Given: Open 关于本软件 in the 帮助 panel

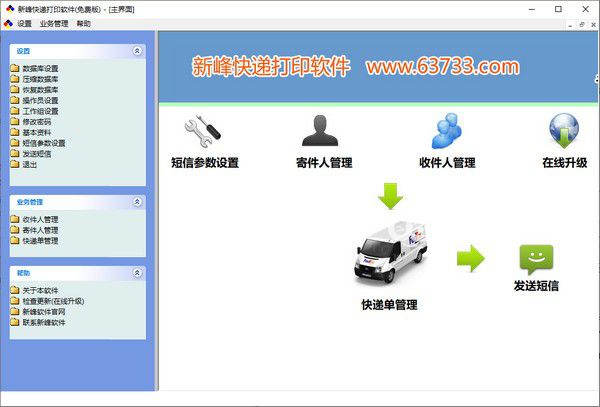Looking at the screenshot, I should pos(40,291).
